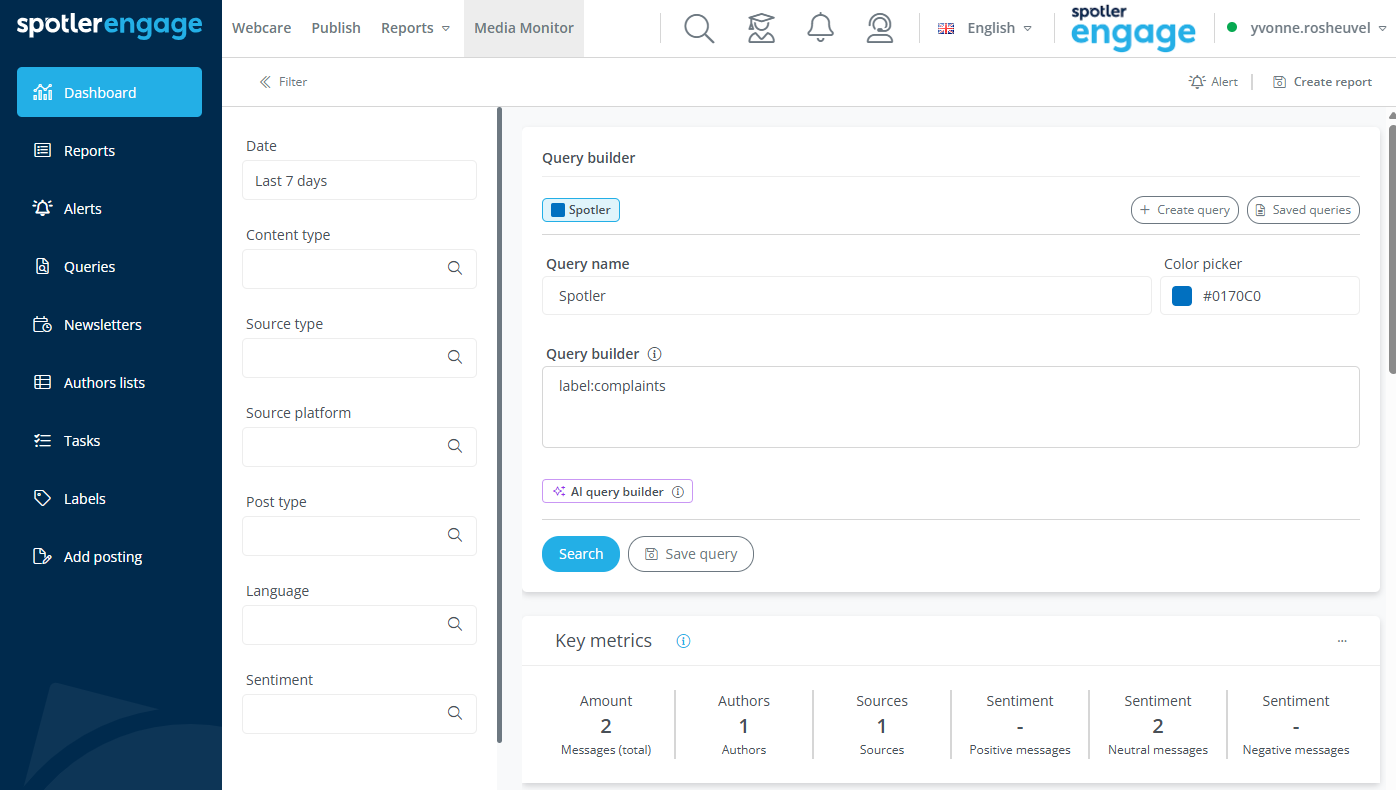Viewport: 1396px width, 790px height.
Task: Click the search icon in Language field
Action: point(455,624)
